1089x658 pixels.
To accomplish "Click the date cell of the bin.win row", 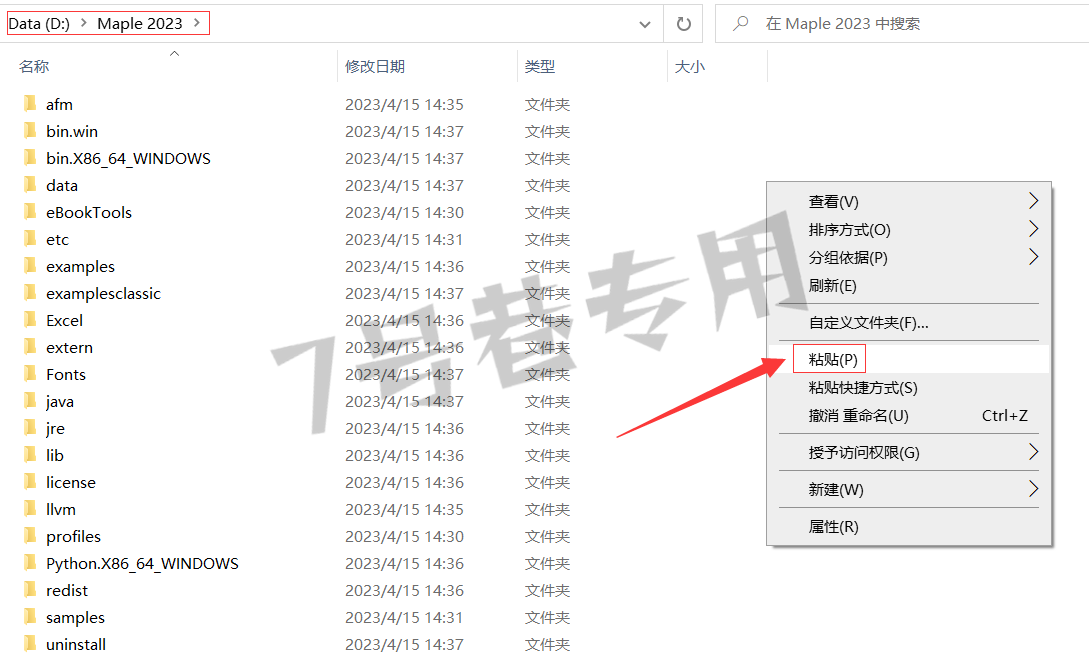I will click(x=404, y=131).
